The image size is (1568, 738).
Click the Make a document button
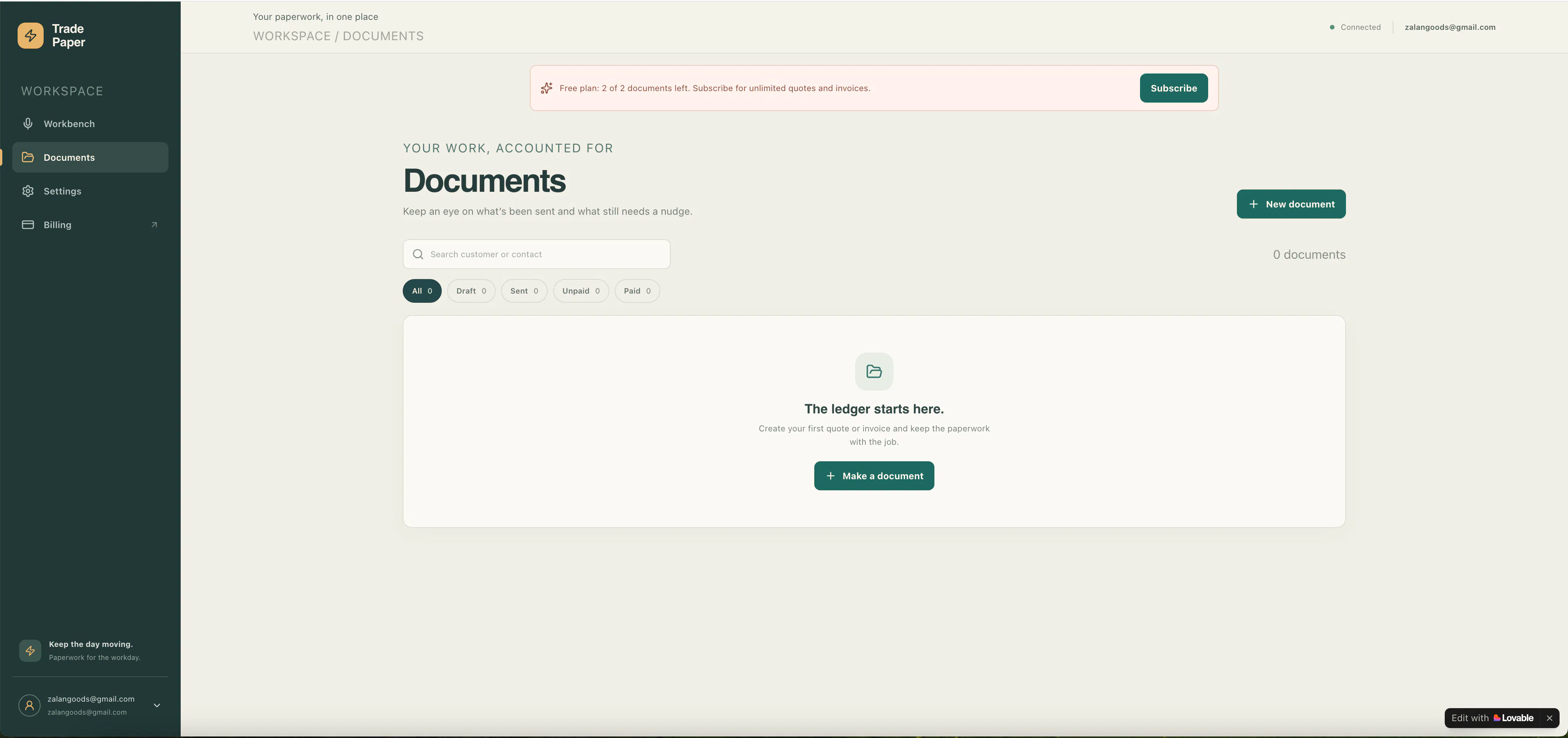[874, 476]
